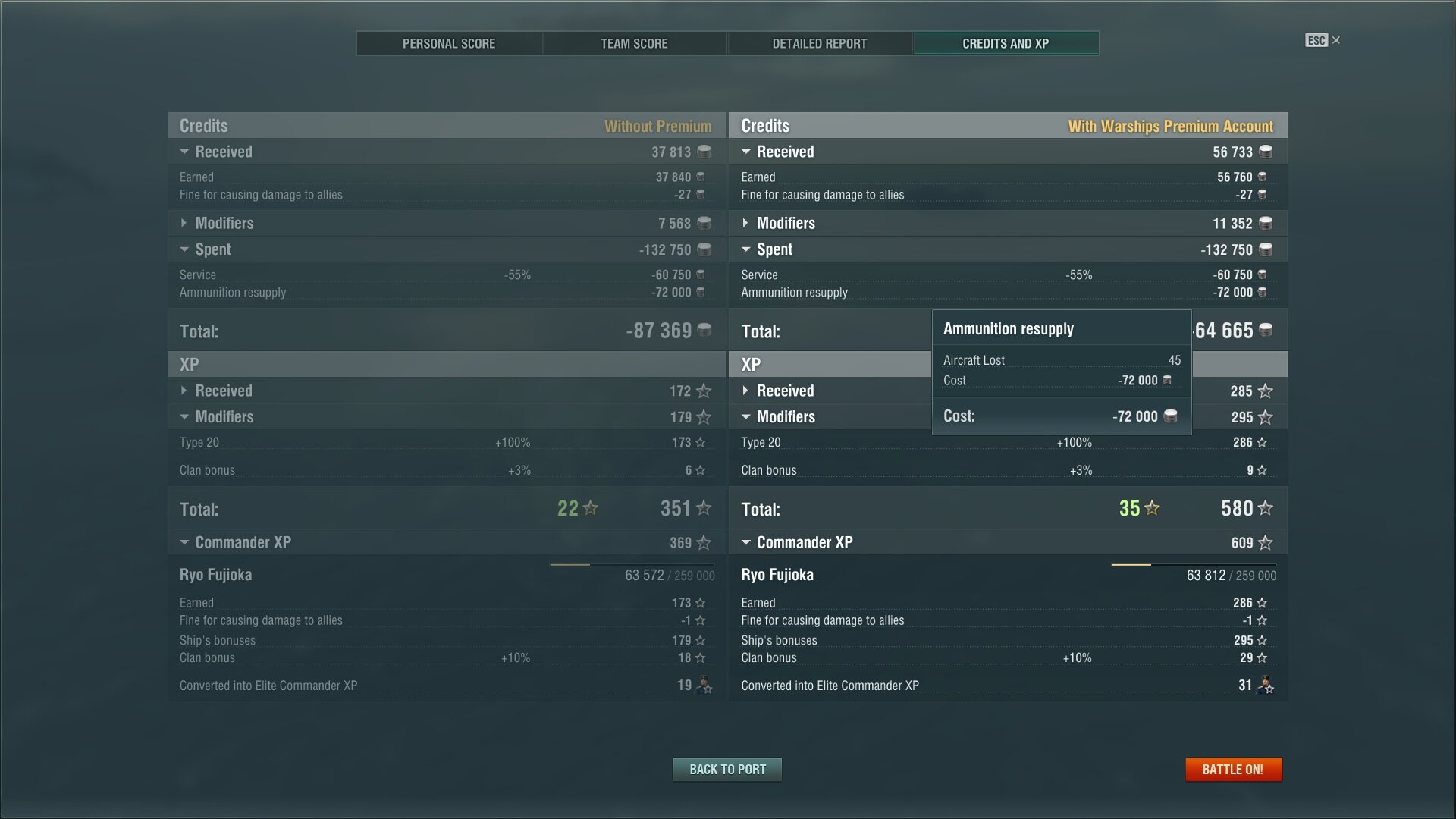Switch to Personal Score tab
Screen dimensions: 1456x819
click(448, 43)
